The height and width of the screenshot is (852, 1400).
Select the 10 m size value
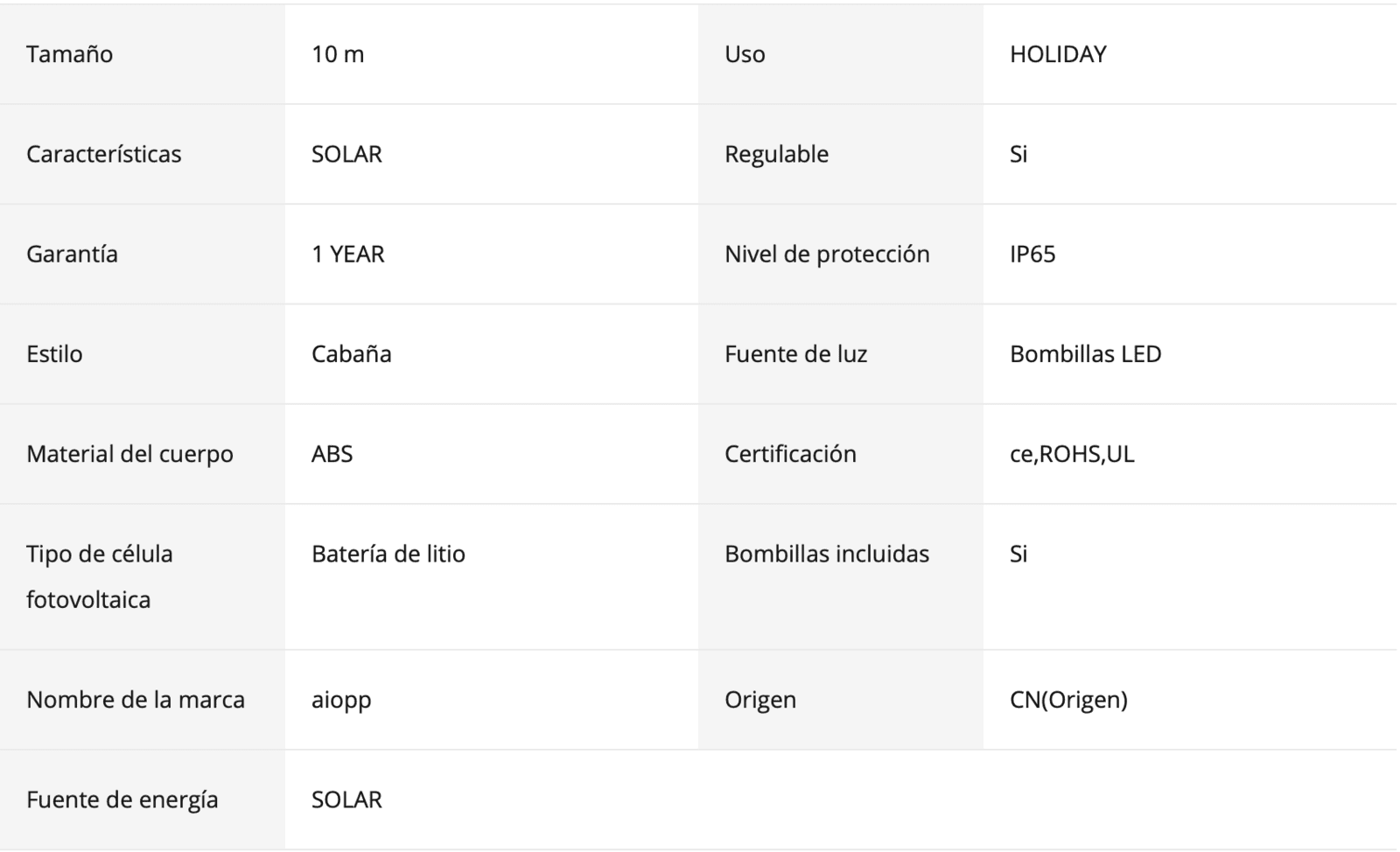[338, 54]
